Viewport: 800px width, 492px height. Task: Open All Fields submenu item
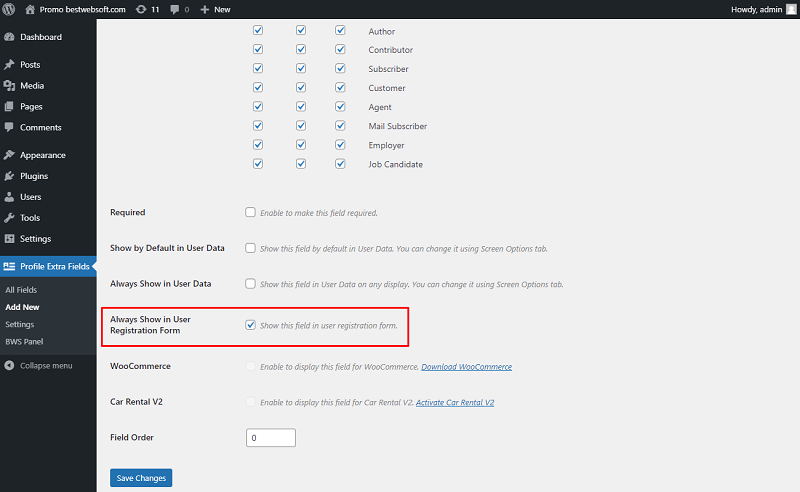21,289
